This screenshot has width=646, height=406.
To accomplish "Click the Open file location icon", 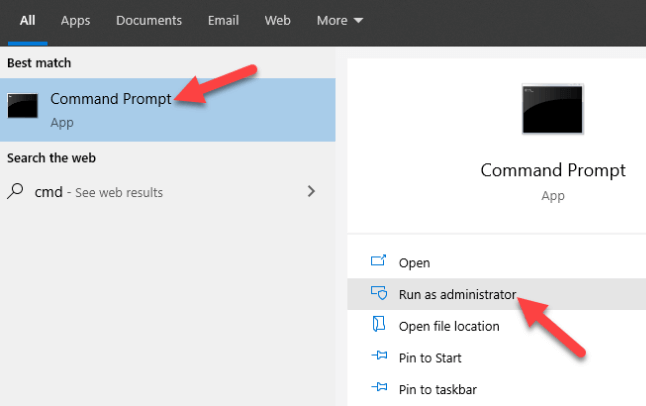I will (378, 325).
